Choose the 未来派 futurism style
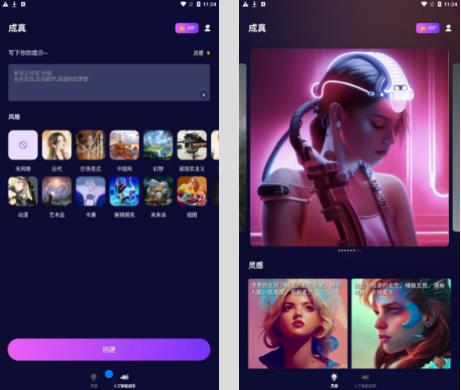Image resolution: width=461 pixels, height=390 pixels. point(158,191)
